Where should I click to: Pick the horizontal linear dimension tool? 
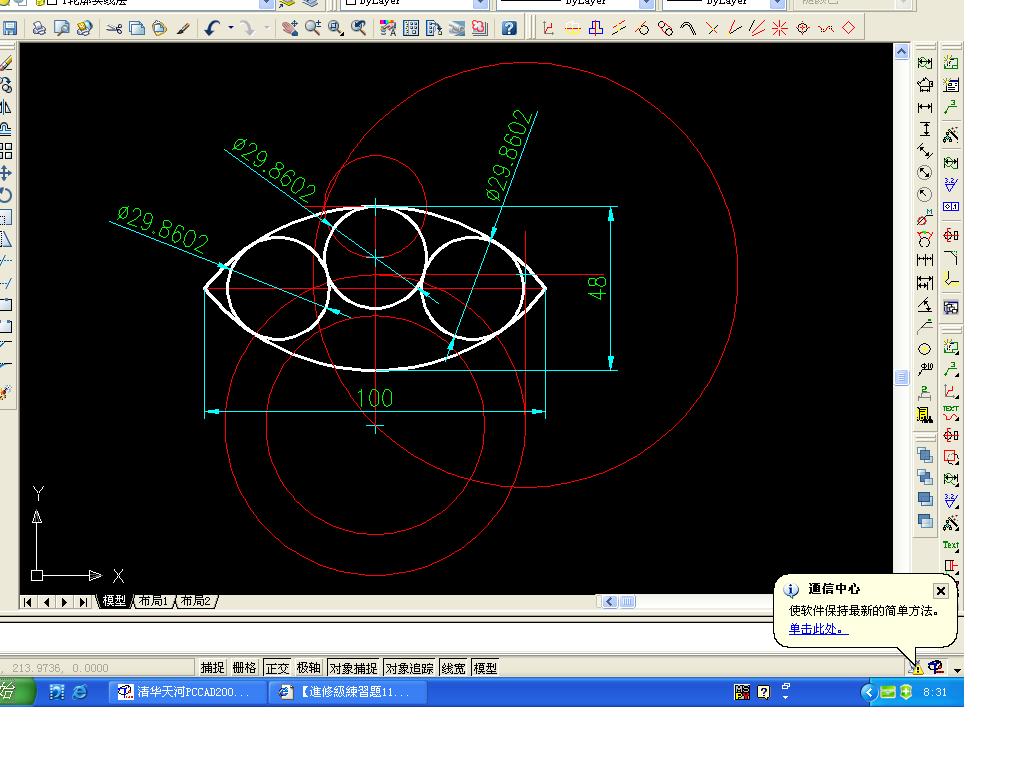tap(925, 107)
